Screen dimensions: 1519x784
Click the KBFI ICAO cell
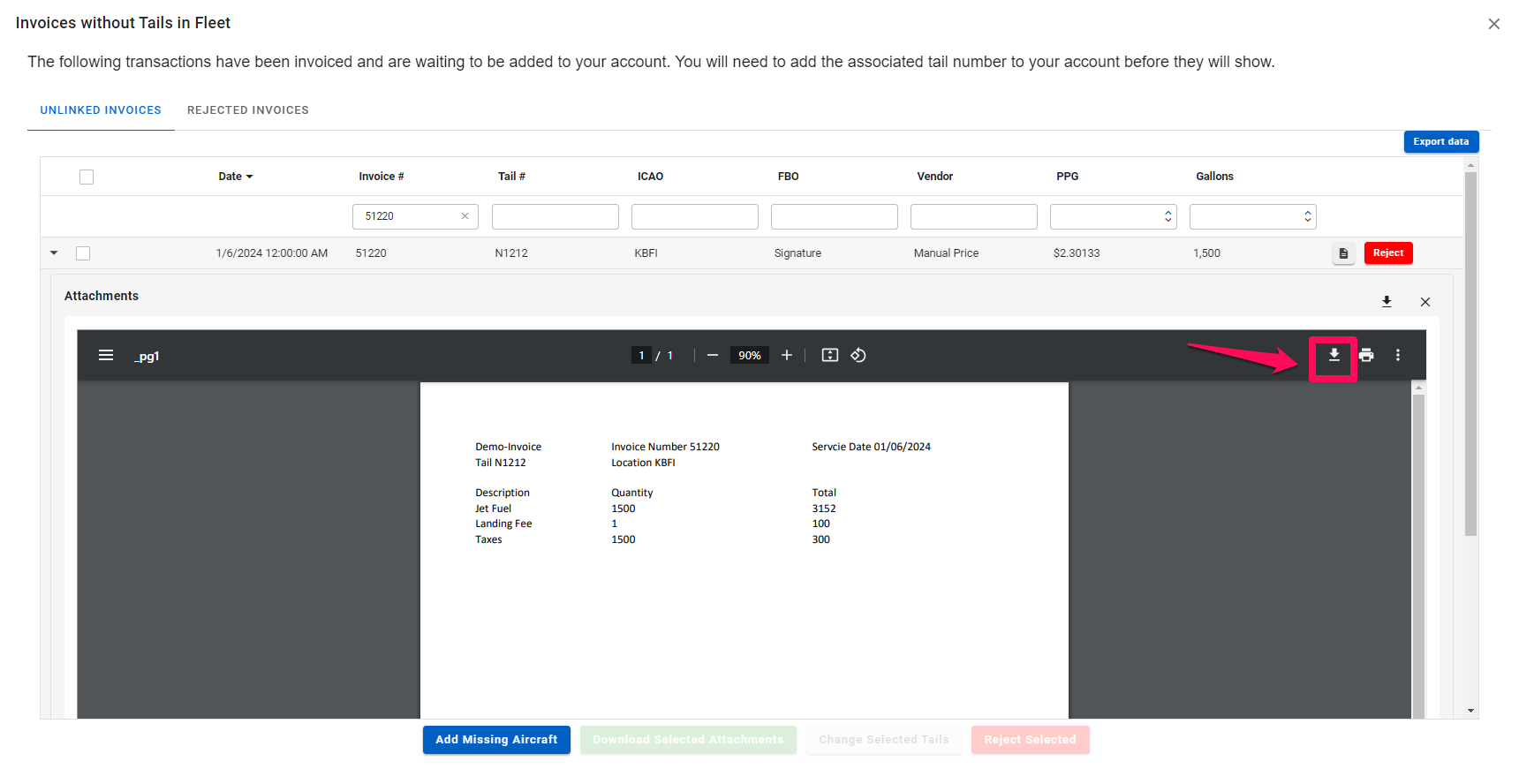tap(646, 253)
